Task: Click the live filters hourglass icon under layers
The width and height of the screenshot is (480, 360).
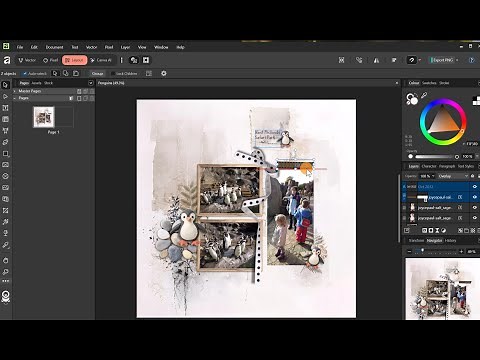Action: tap(437, 230)
